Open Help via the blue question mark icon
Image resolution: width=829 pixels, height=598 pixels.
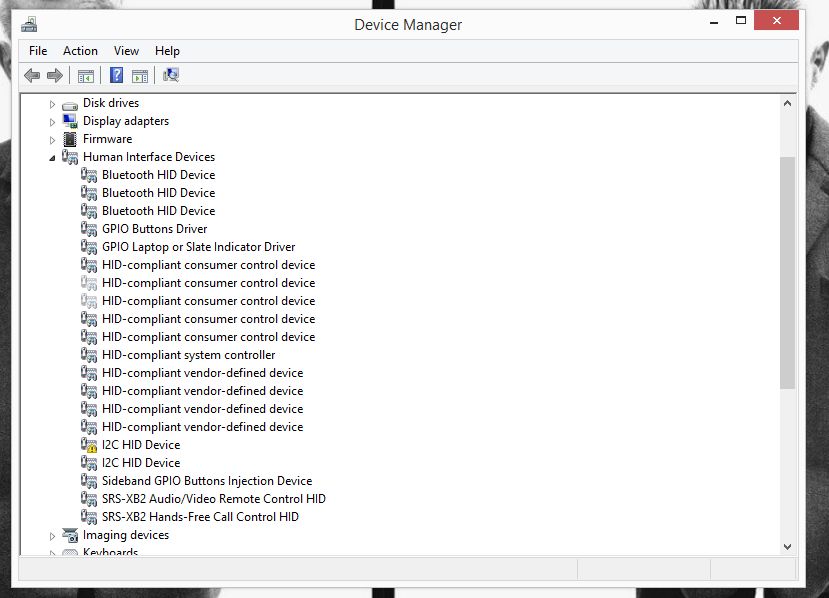(x=116, y=75)
